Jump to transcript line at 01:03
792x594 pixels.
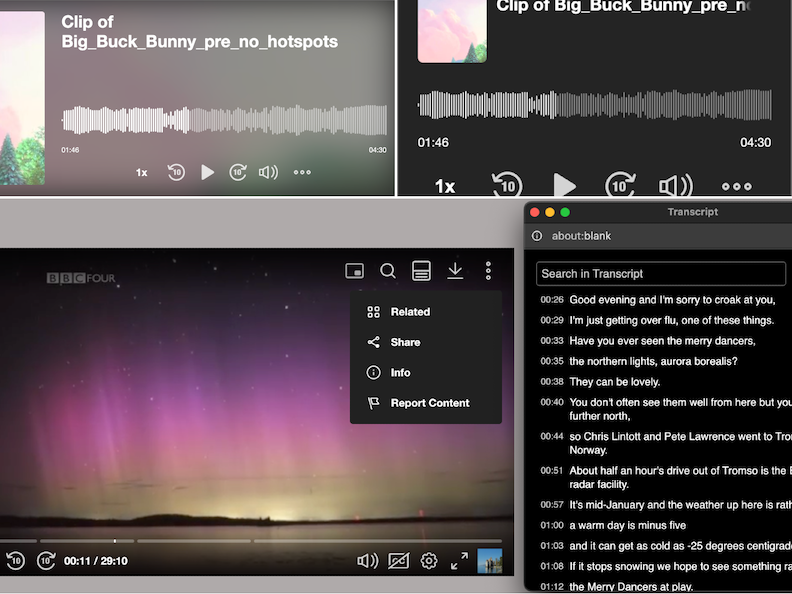point(666,546)
